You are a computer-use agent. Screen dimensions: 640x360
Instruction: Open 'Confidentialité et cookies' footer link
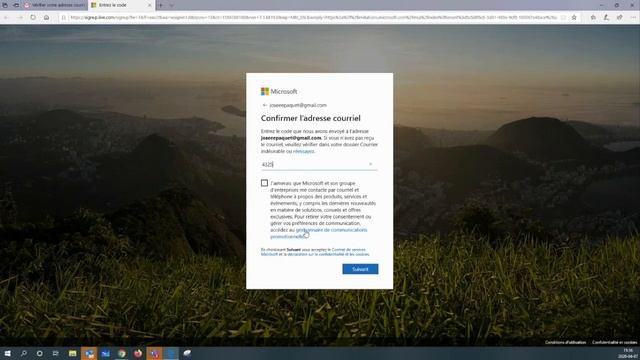click(x=614, y=342)
